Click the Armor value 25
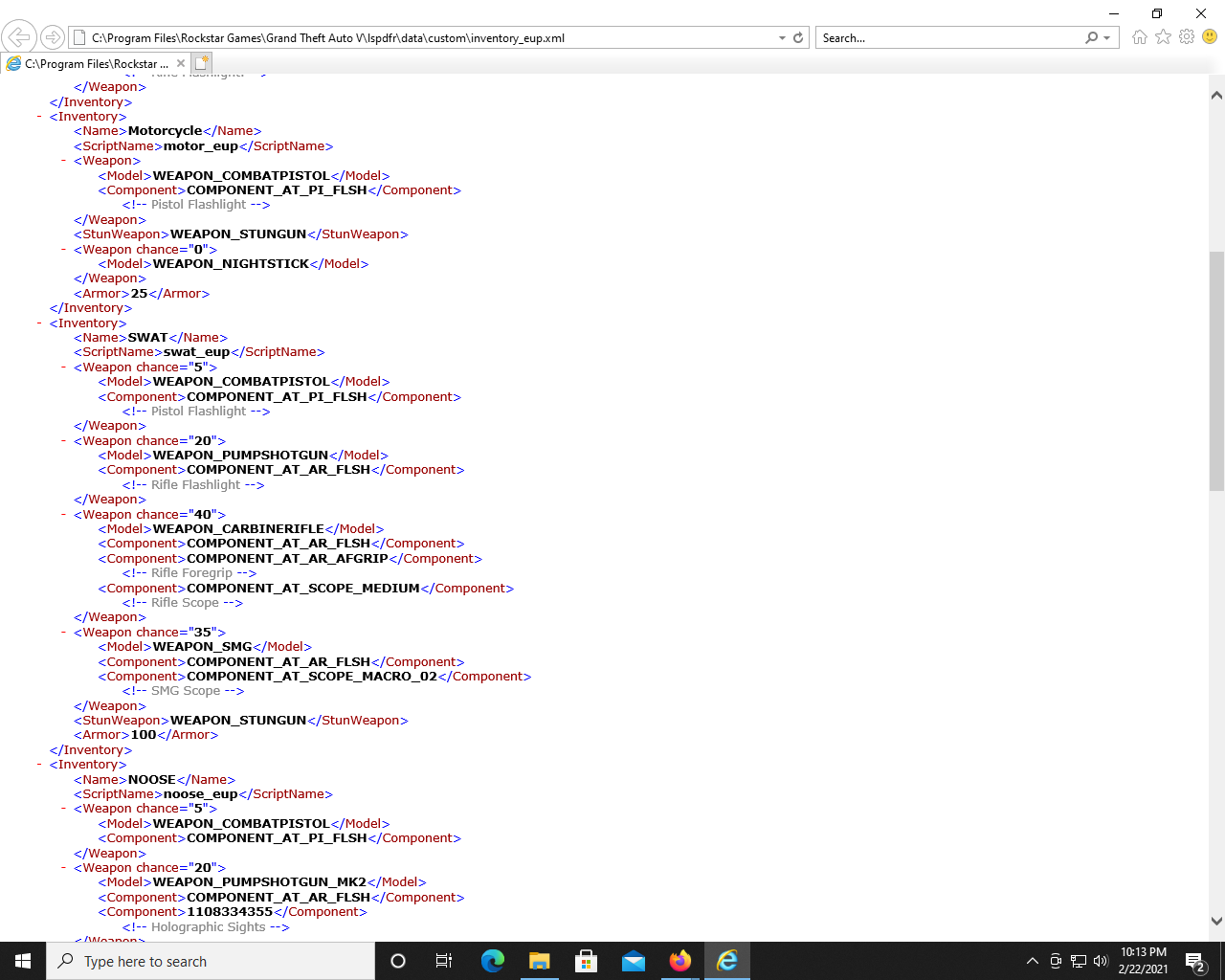 pos(140,294)
